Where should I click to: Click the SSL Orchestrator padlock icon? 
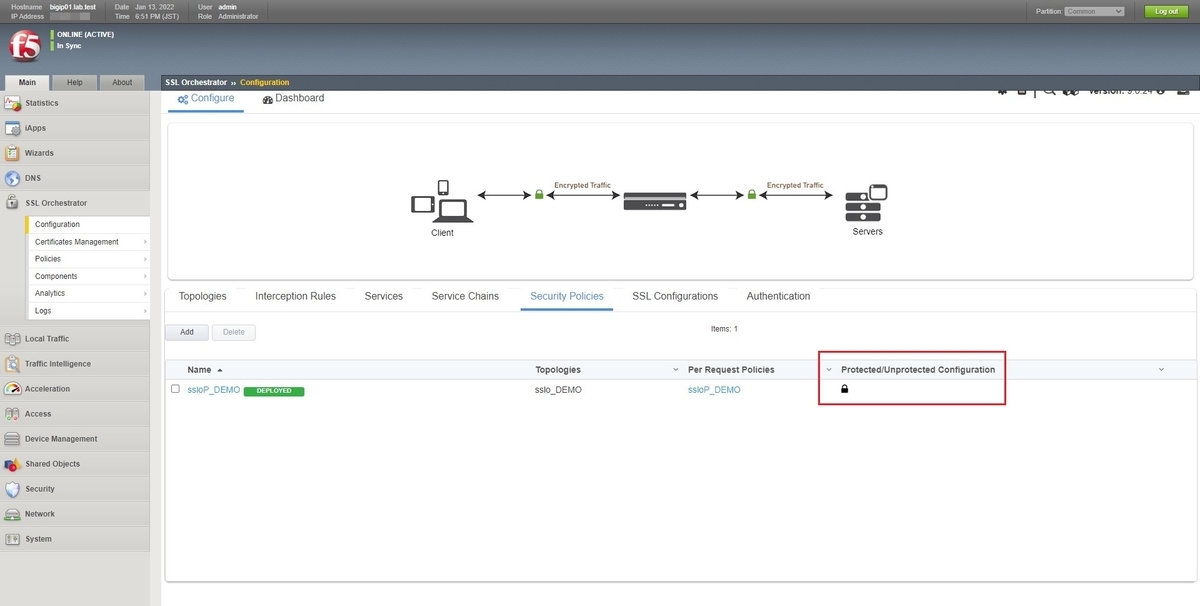pos(12,203)
